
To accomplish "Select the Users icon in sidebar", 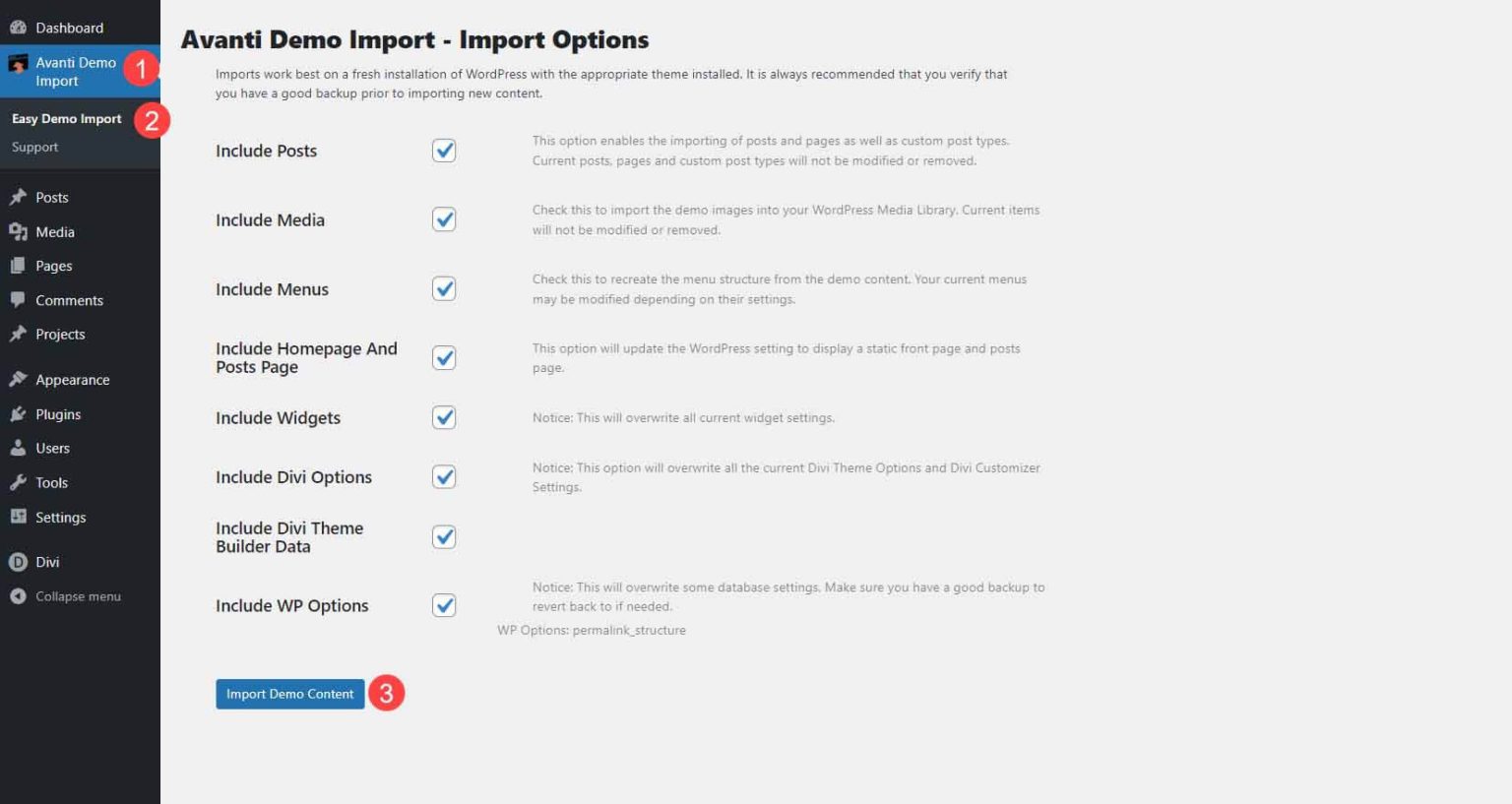I will pyautogui.click(x=17, y=448).
